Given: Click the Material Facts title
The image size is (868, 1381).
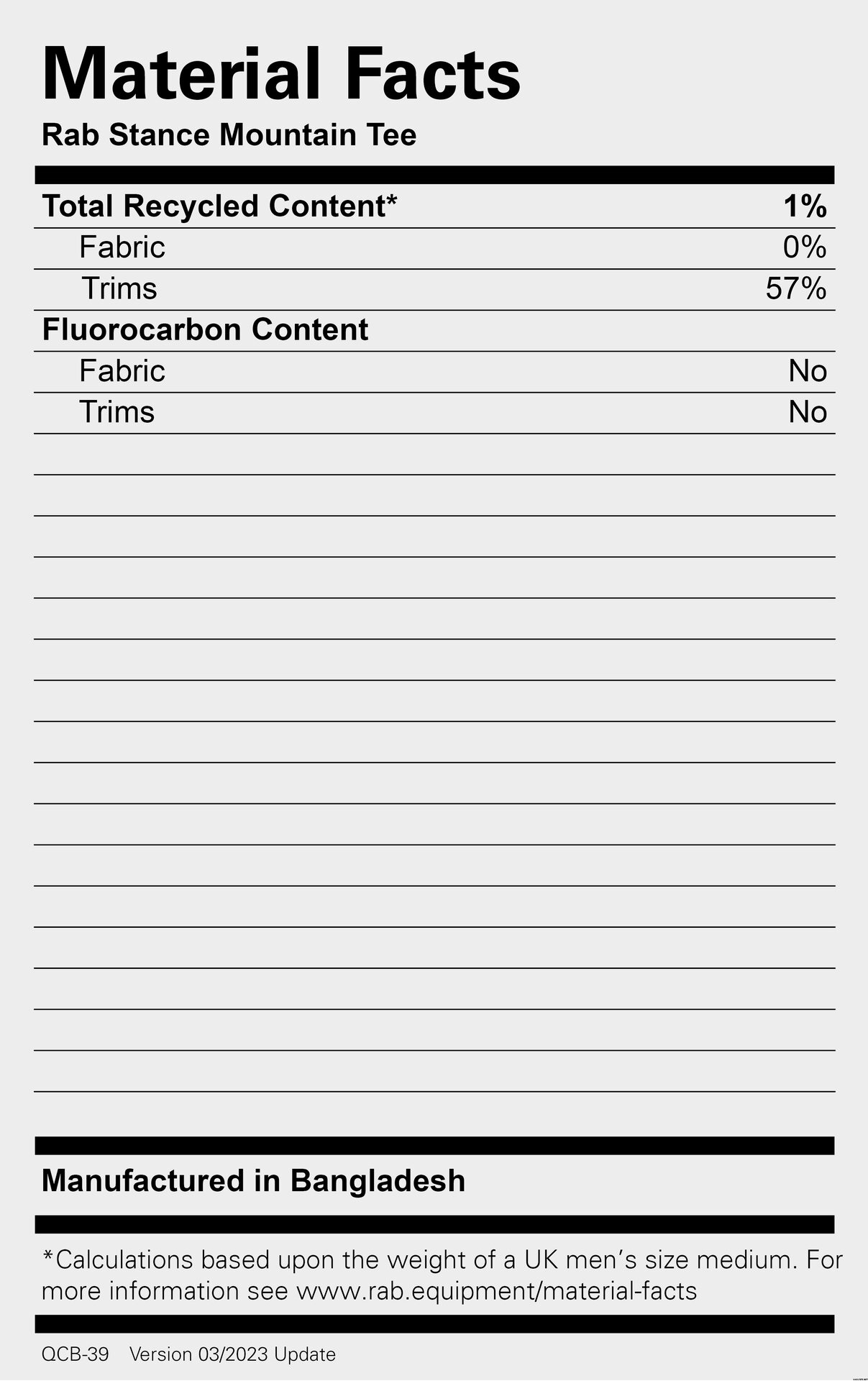Looking at the screenshot, I should 281,74.
